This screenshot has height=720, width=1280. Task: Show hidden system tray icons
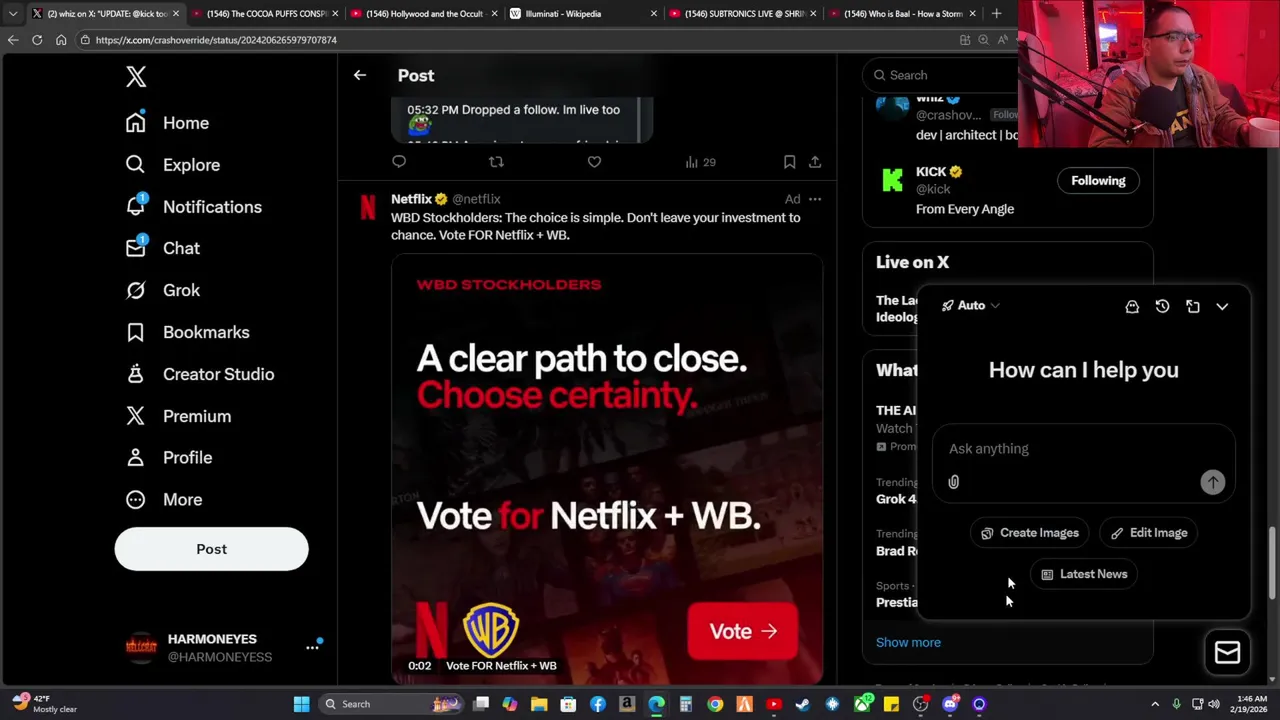[1155, 704]
